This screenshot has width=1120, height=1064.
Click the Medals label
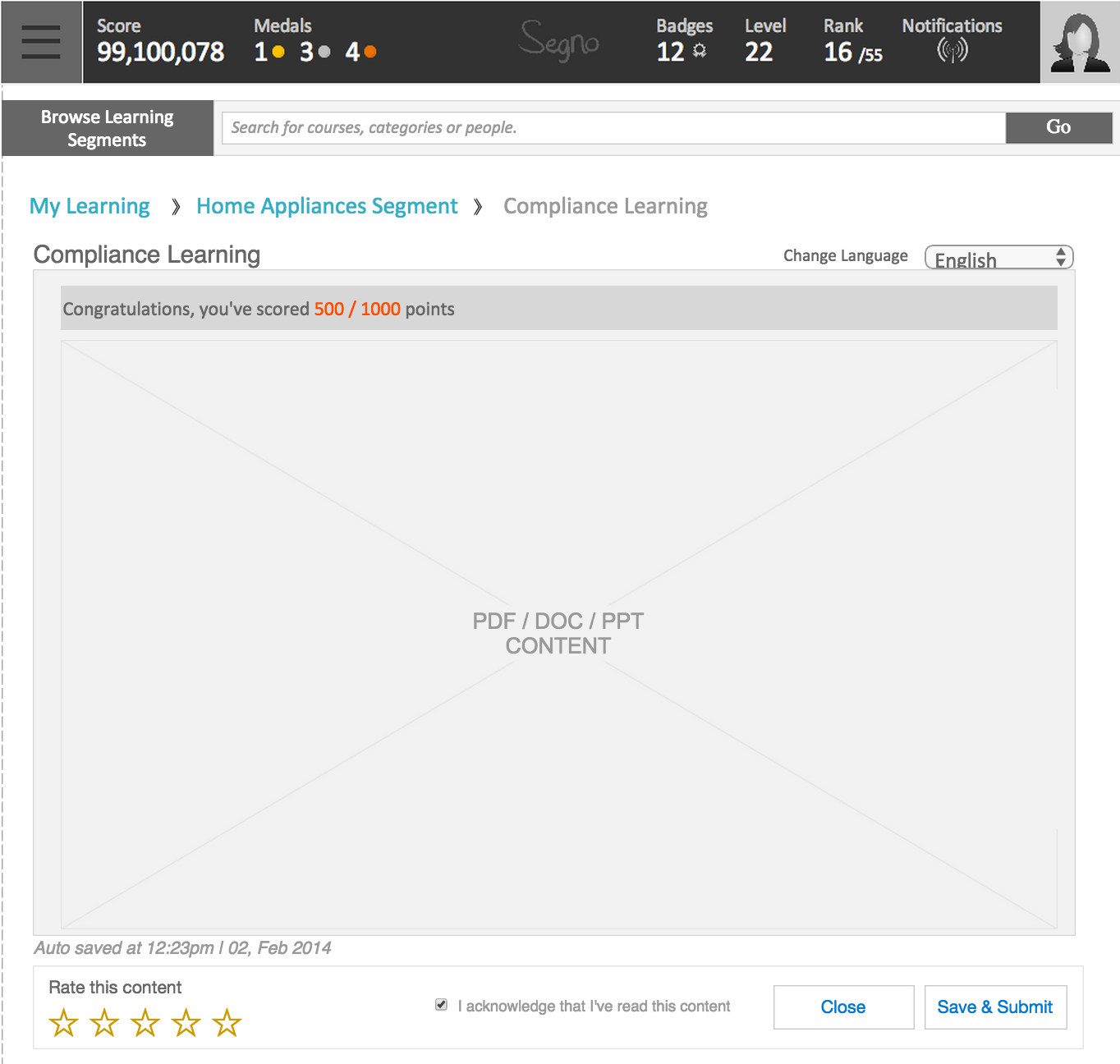click(x=283, y=26)
